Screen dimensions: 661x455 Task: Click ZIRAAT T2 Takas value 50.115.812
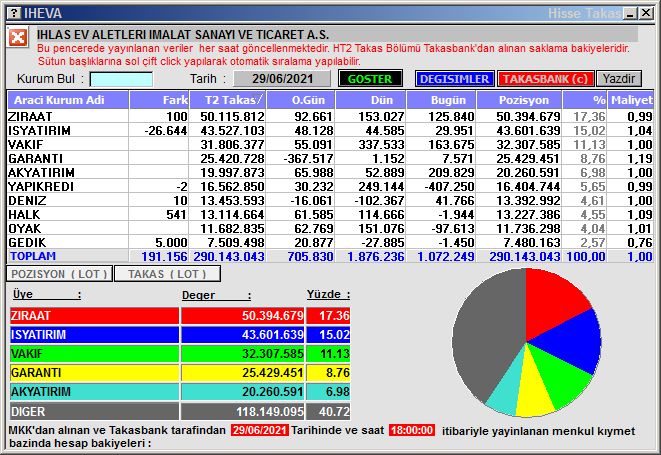click(x=232, y=116)
